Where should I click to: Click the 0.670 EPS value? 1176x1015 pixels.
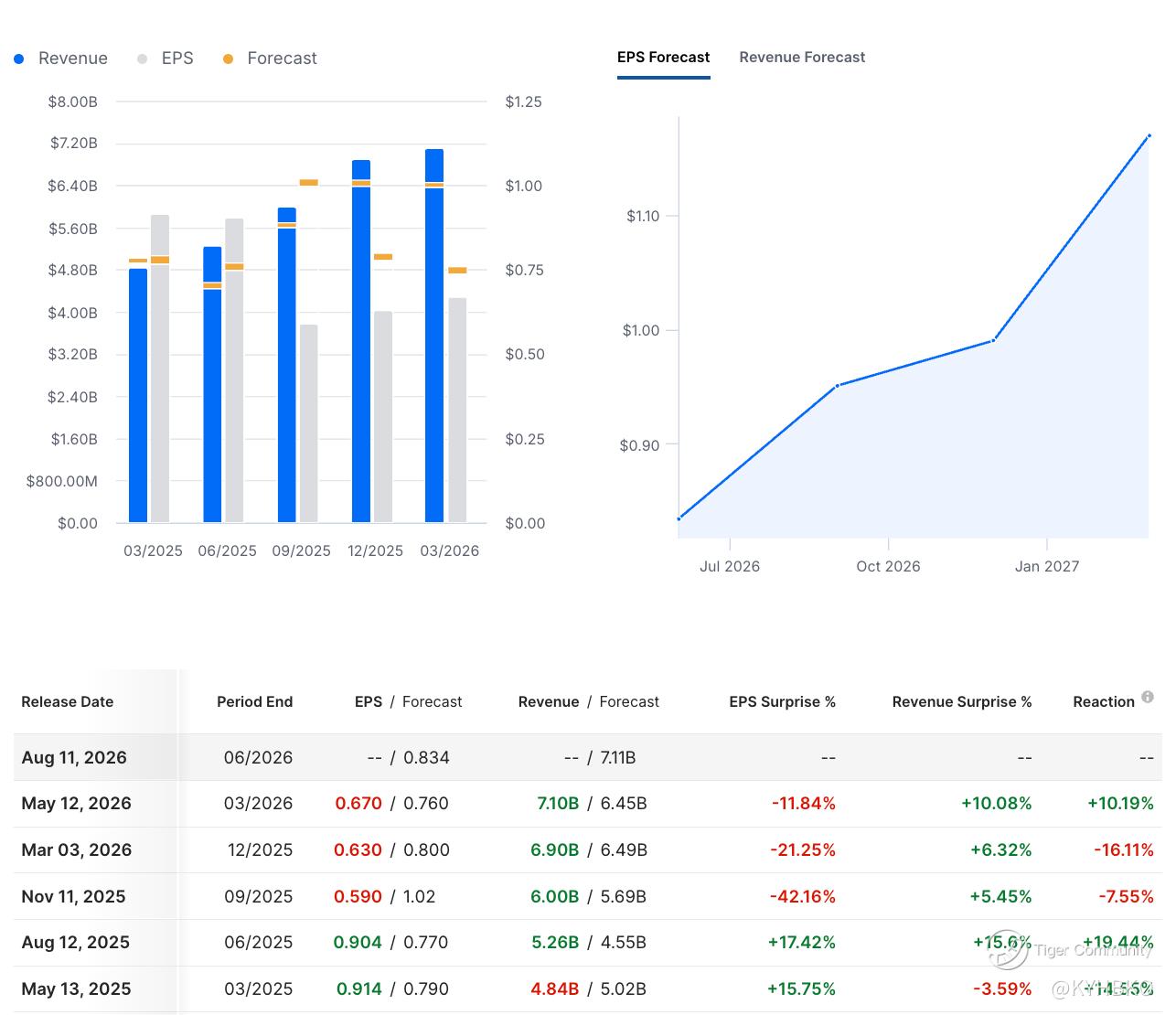coord(358,803)
